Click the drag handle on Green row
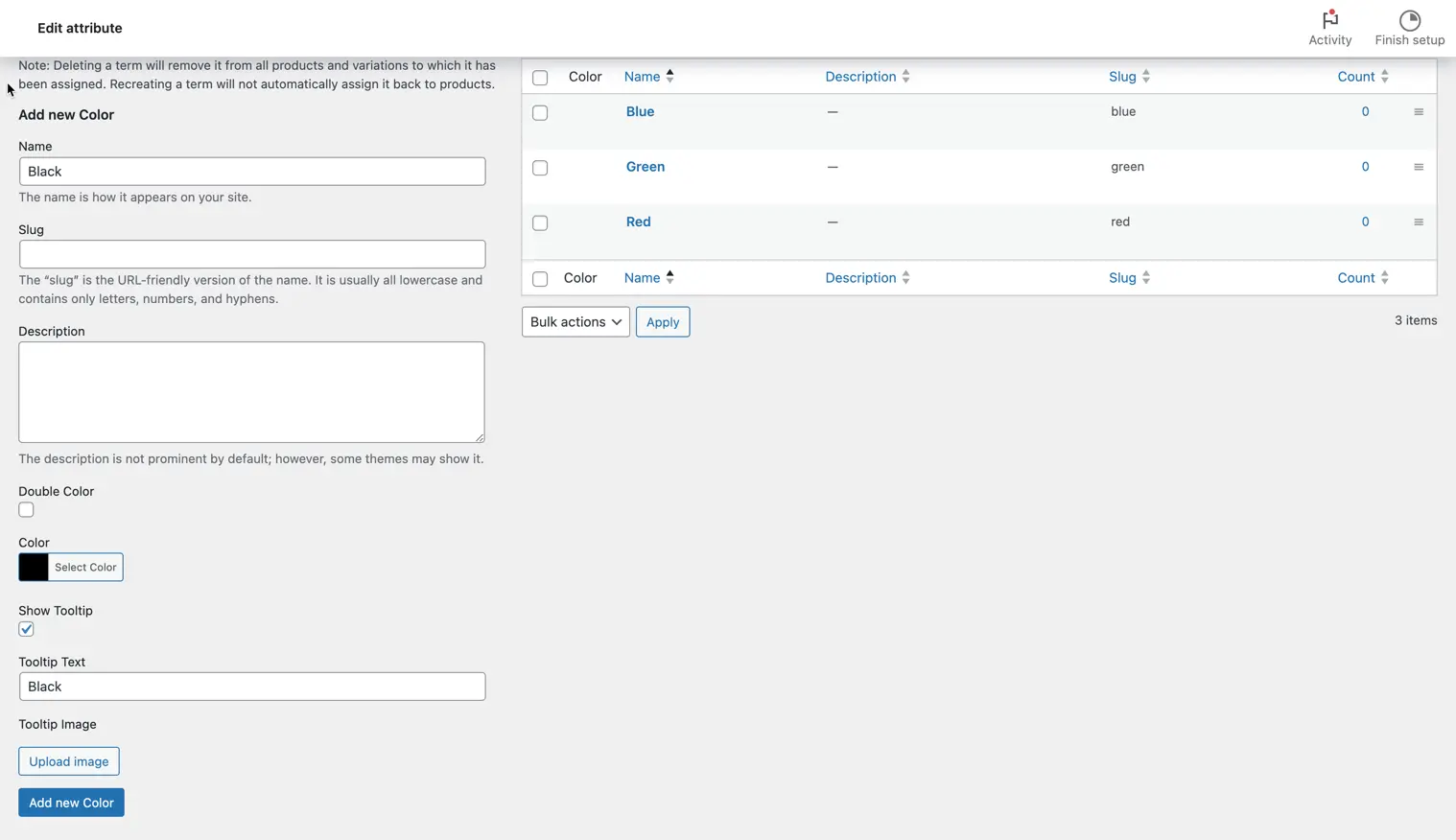The image size is (1456, 840). (1418, 167)
